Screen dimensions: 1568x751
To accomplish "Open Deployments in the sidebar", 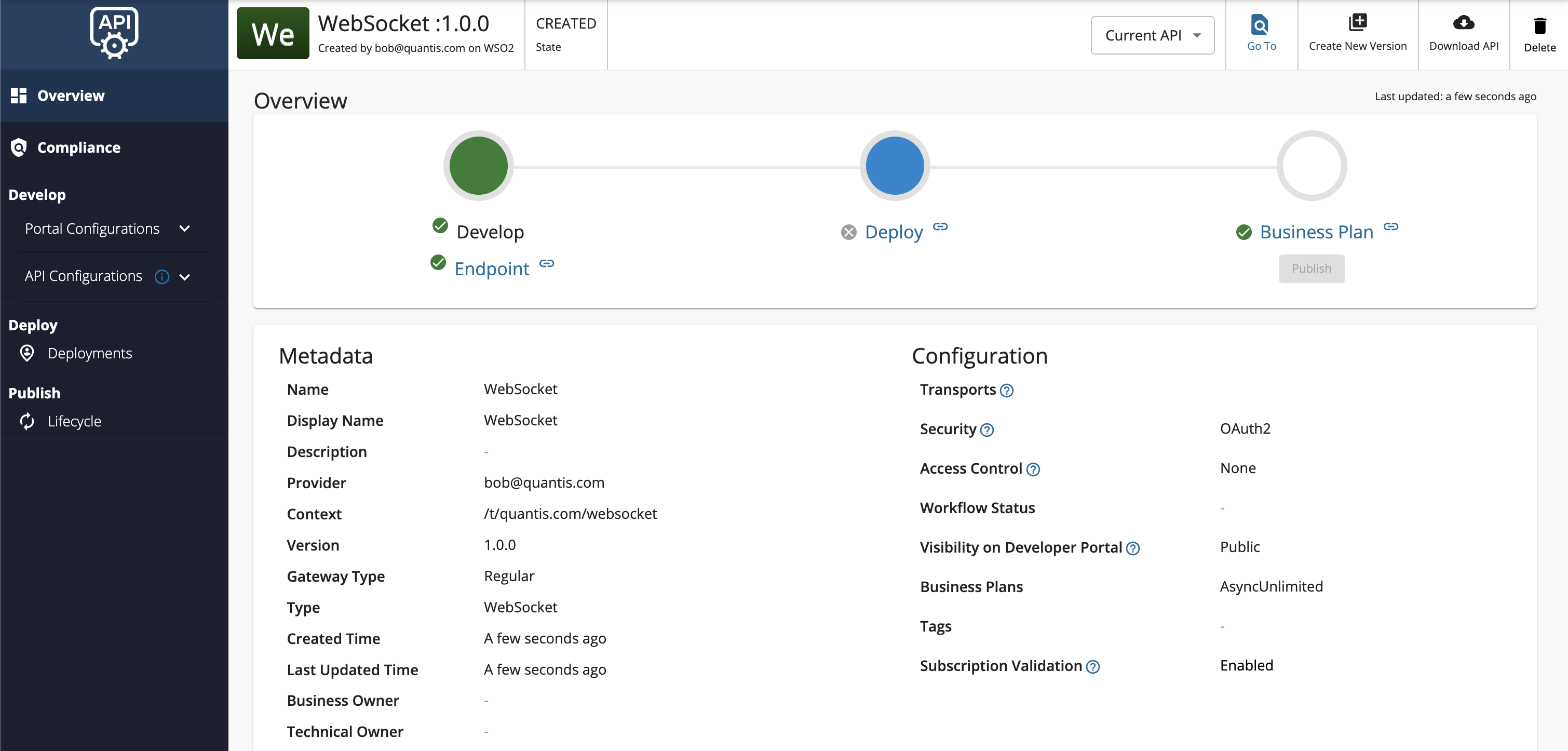I will click(x=89, y=353).
